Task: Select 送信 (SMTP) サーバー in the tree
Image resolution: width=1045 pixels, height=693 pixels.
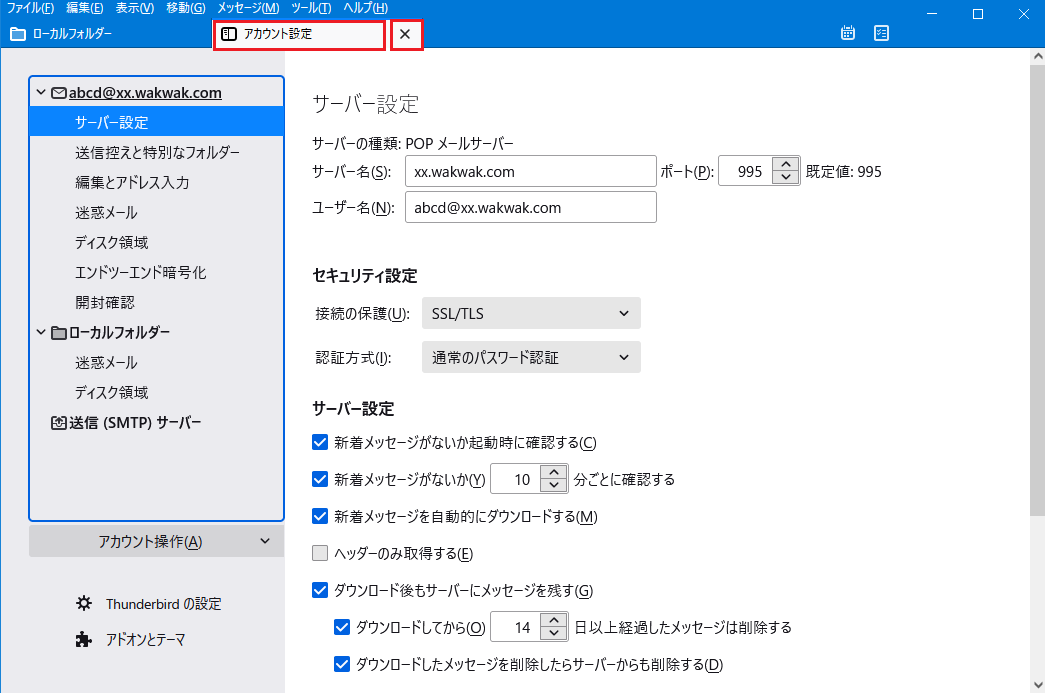Action: (157, 422)
